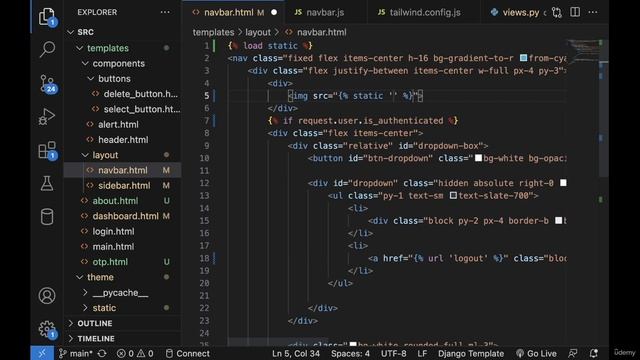Open the Explorer view icon
The image size is (640, 360).
tap(47, 17)
